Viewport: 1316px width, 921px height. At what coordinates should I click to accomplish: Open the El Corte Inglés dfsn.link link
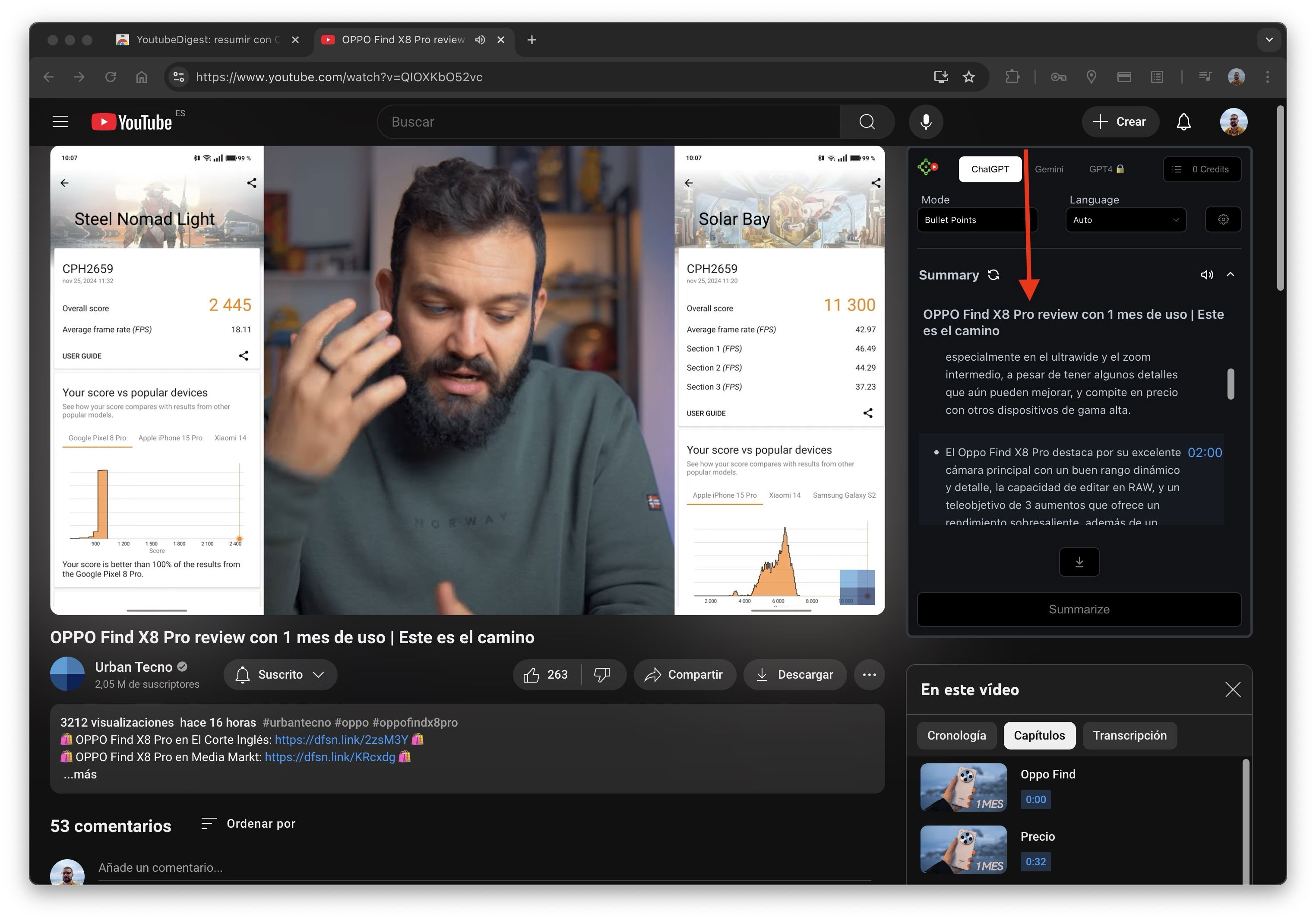coord(341,740)
